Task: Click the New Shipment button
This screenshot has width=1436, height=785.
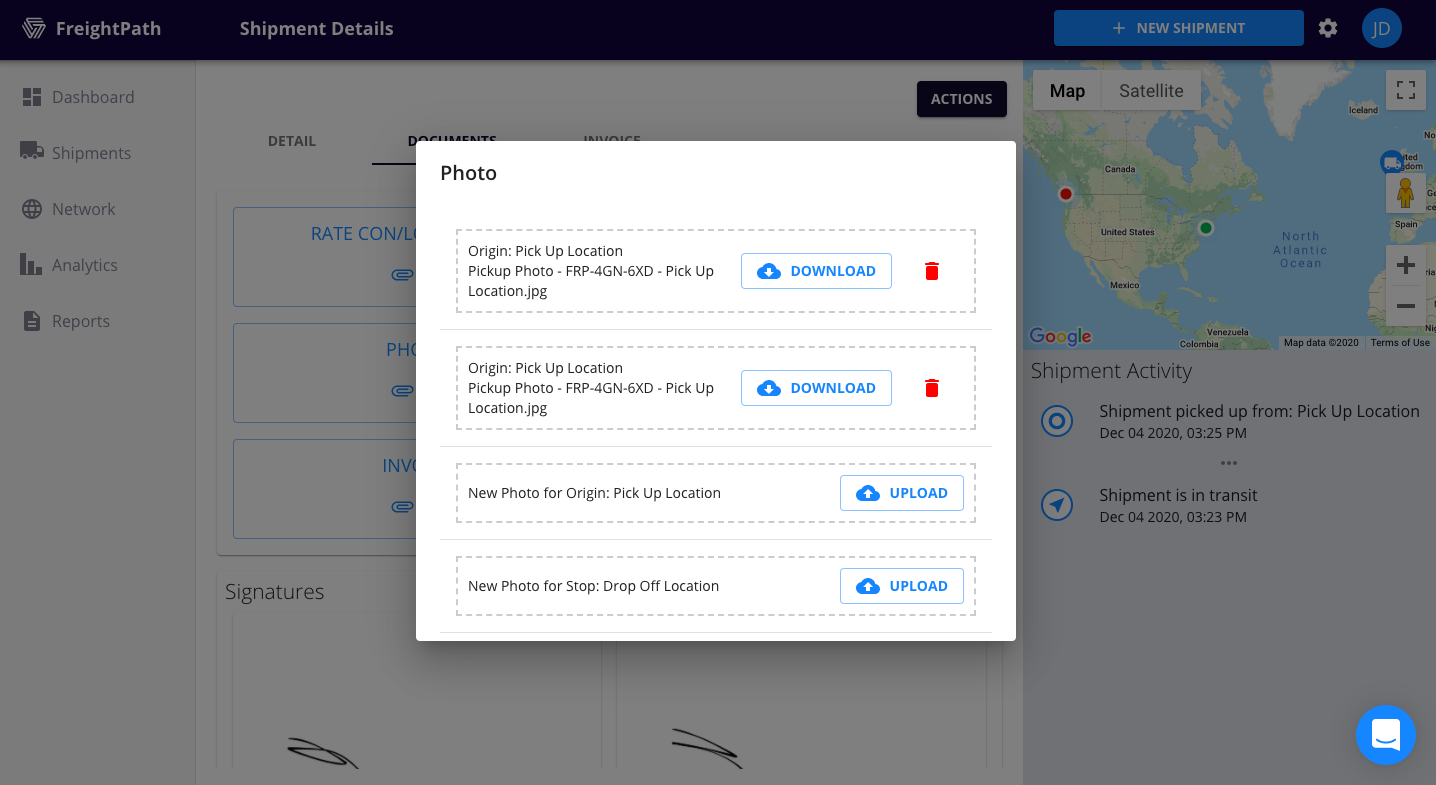Action: (x=1179, y=28)
